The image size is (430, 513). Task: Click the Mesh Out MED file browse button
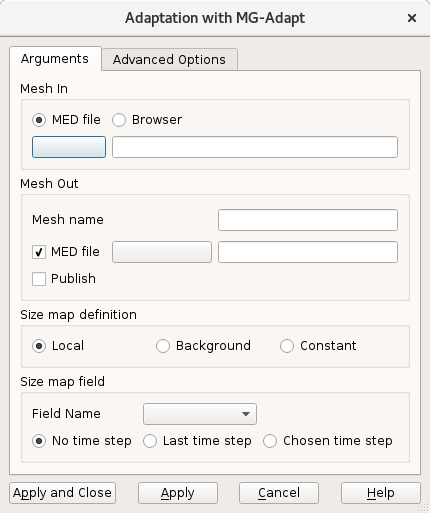pyautogui.click(x=162, y=252)
